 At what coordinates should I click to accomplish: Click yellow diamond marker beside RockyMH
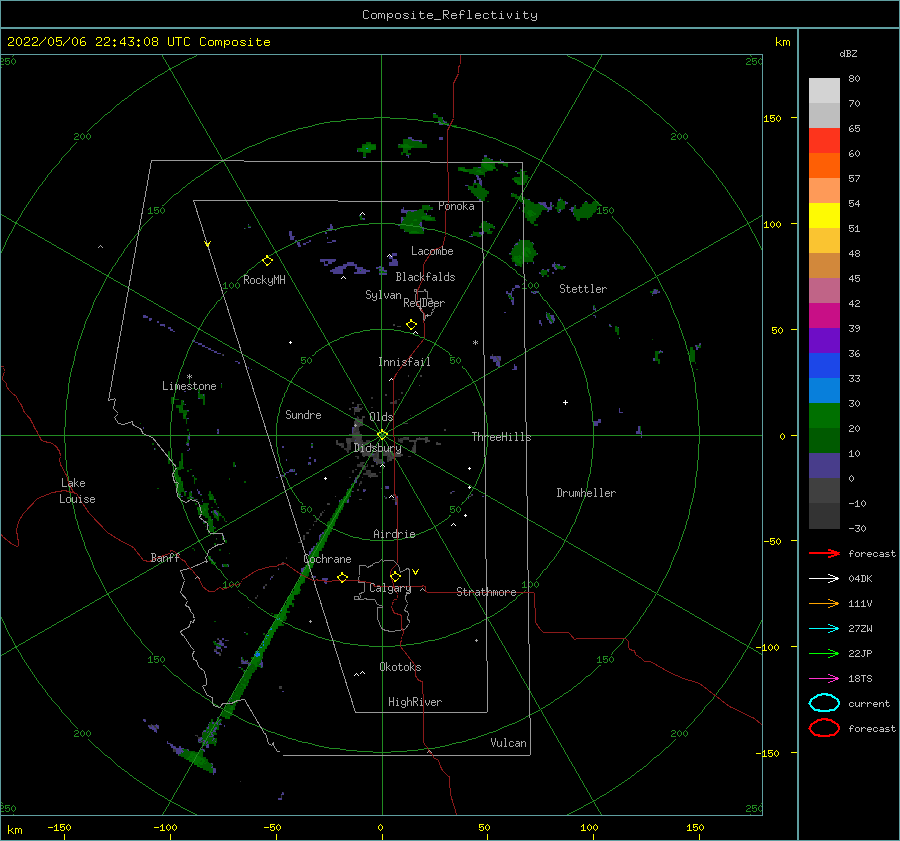(267, 261)
